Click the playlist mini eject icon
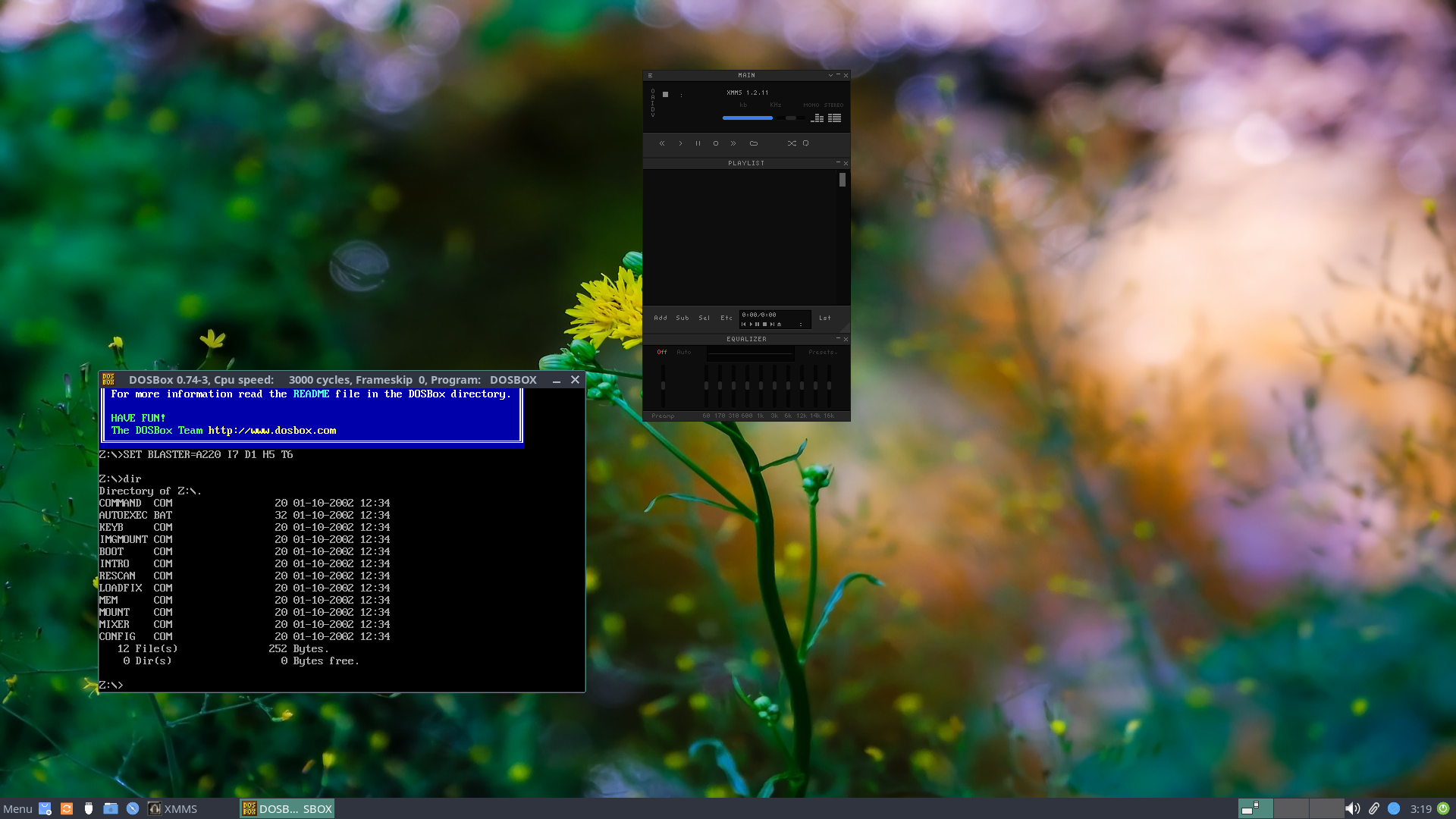This screenshot has height=819, width=1456. [x=779, y=324]
